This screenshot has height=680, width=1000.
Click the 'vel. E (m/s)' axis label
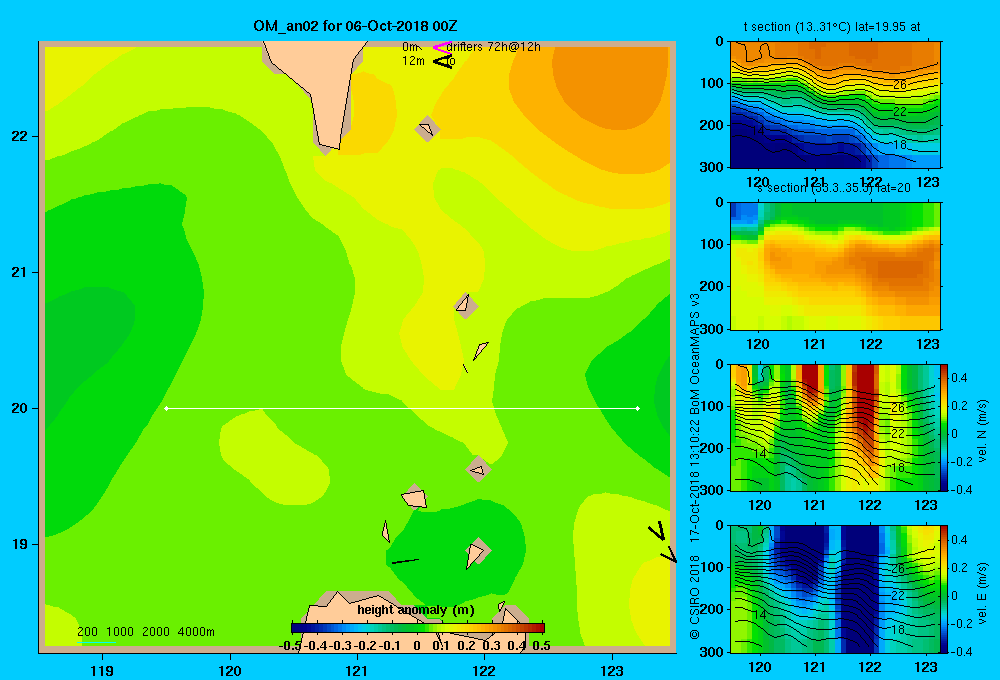tap(982, 593)
